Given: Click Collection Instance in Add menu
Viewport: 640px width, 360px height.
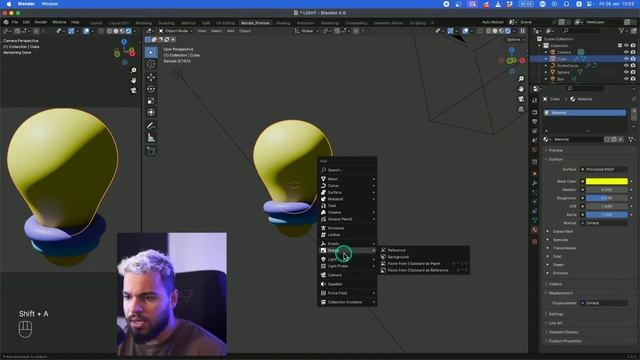Looking at the screenshot, I should 347,302.
